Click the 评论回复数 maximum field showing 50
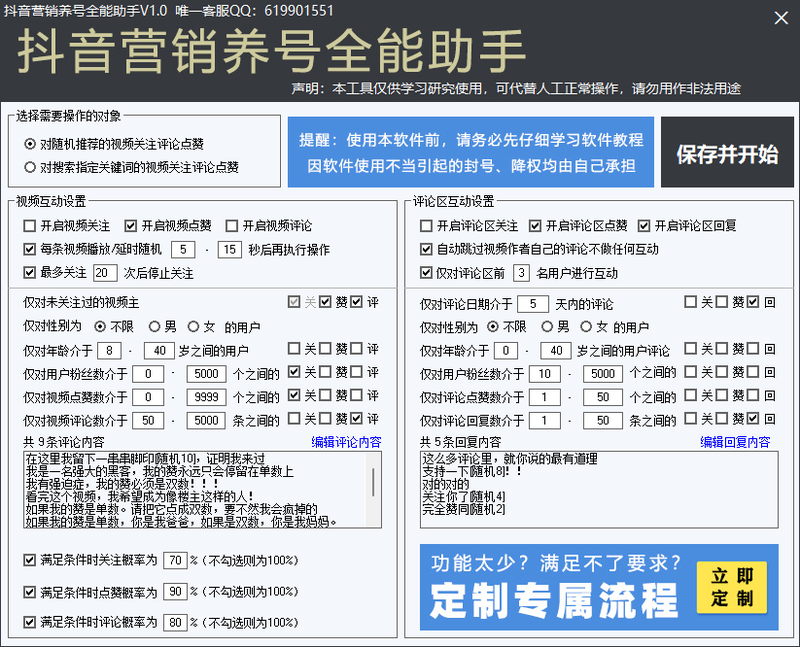This screenshot has height=647, width=800. click(603, 420)
